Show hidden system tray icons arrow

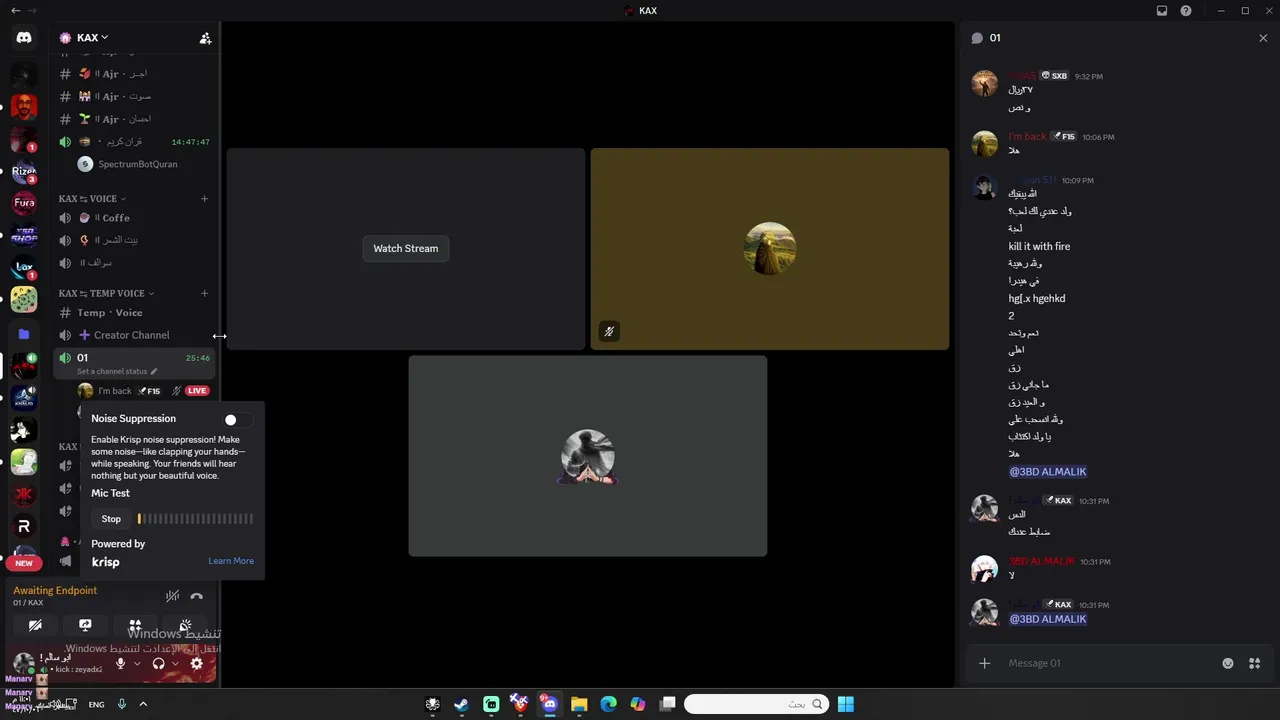tap(143, 704)
